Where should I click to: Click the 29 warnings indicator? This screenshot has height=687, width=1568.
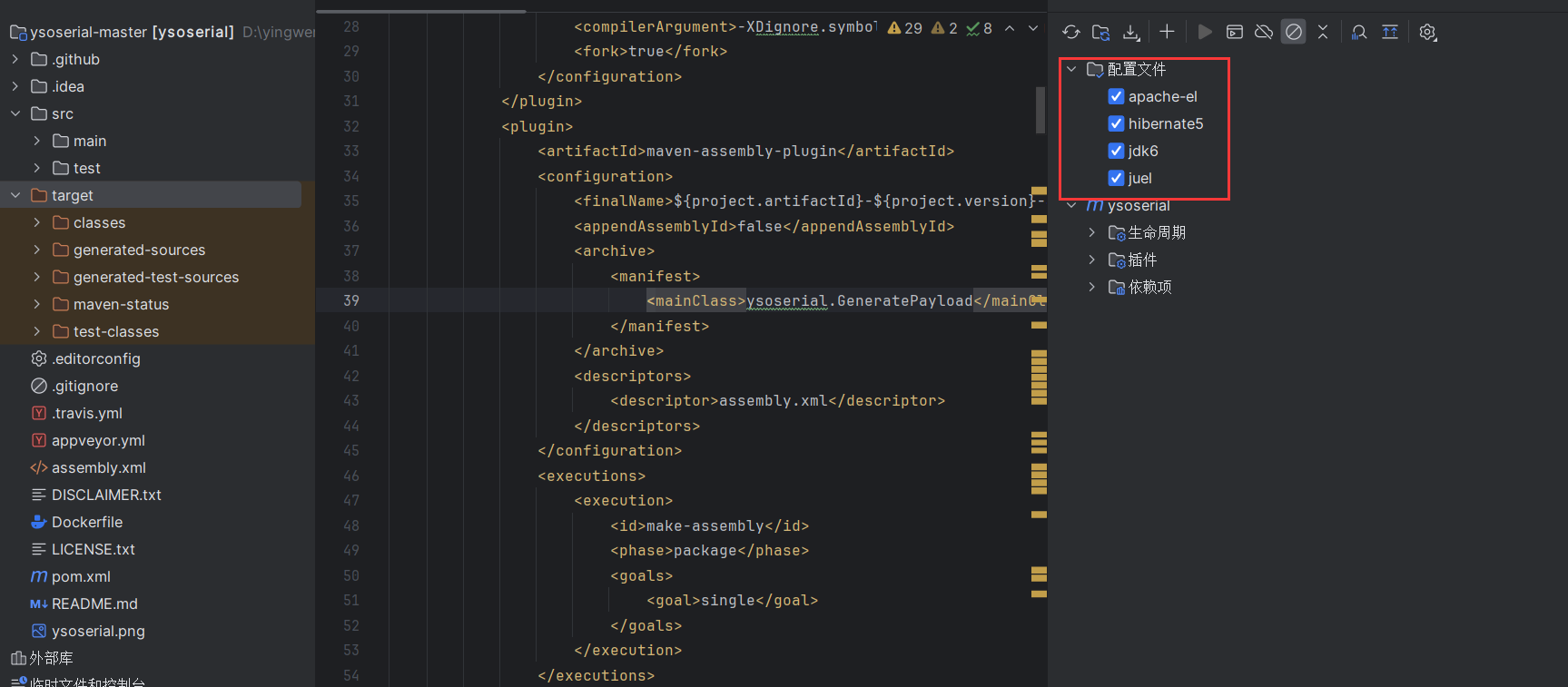coord(904,28)
